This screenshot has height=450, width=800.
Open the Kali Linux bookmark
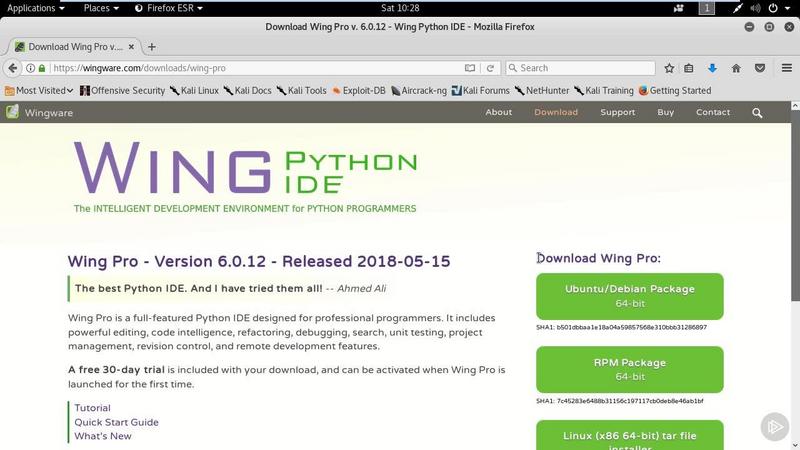click(194, 91)
